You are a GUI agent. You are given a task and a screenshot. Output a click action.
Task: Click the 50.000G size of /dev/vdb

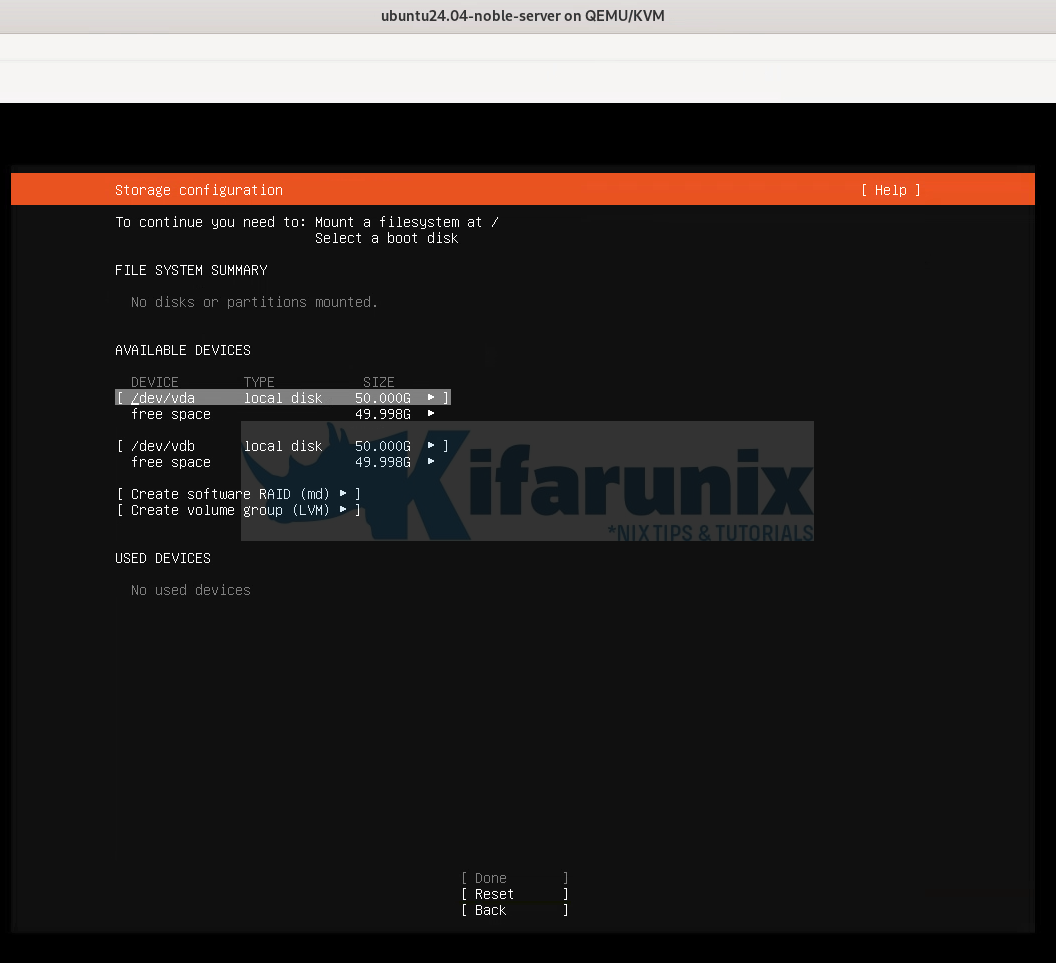click(x=383, y=446)
